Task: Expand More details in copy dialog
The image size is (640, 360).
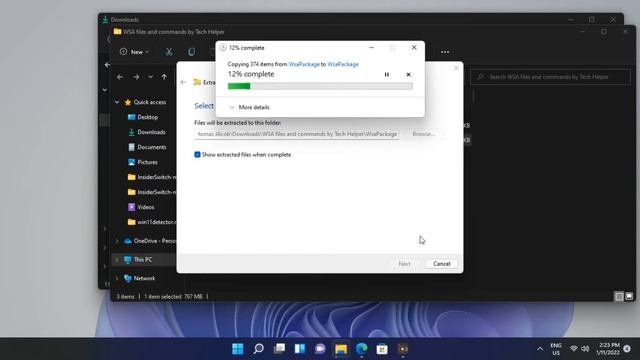Action: [x=249, y=107]
